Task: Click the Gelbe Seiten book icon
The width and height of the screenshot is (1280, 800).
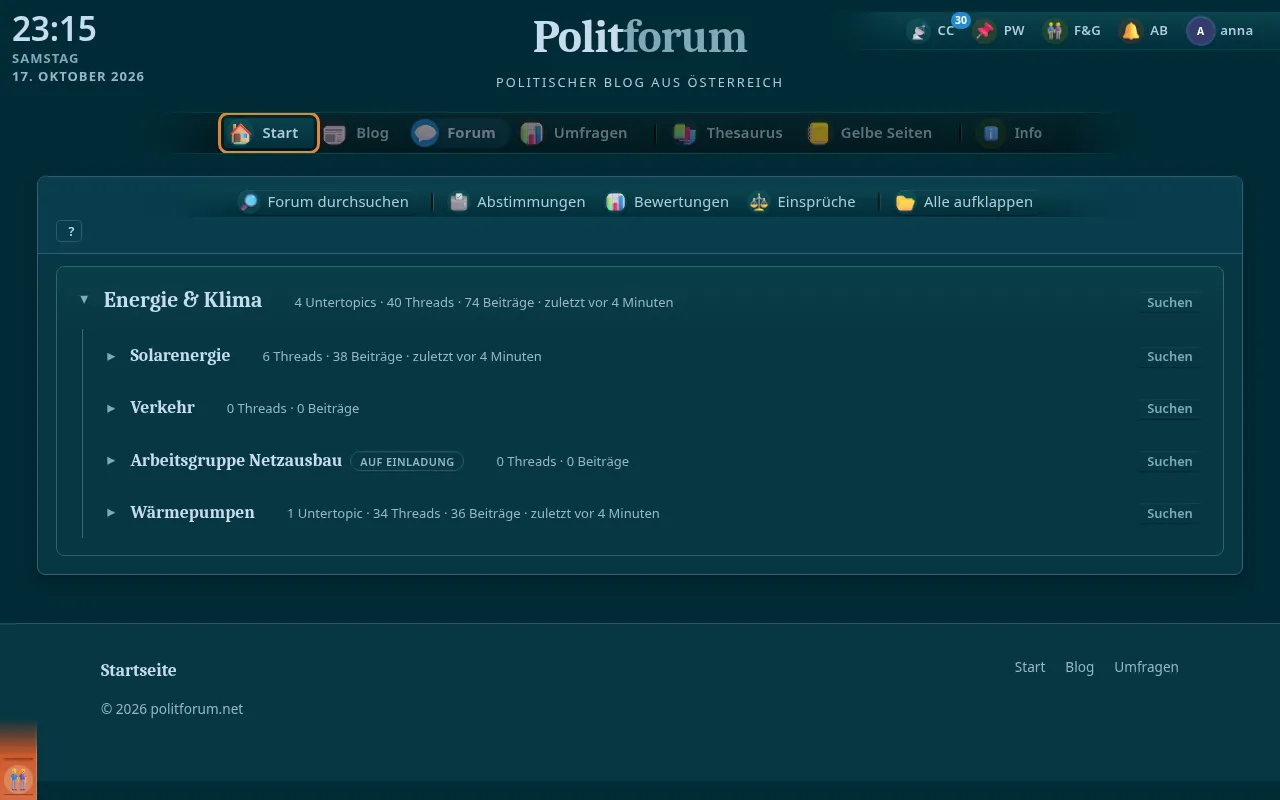Action: click(x=818, y=133)
